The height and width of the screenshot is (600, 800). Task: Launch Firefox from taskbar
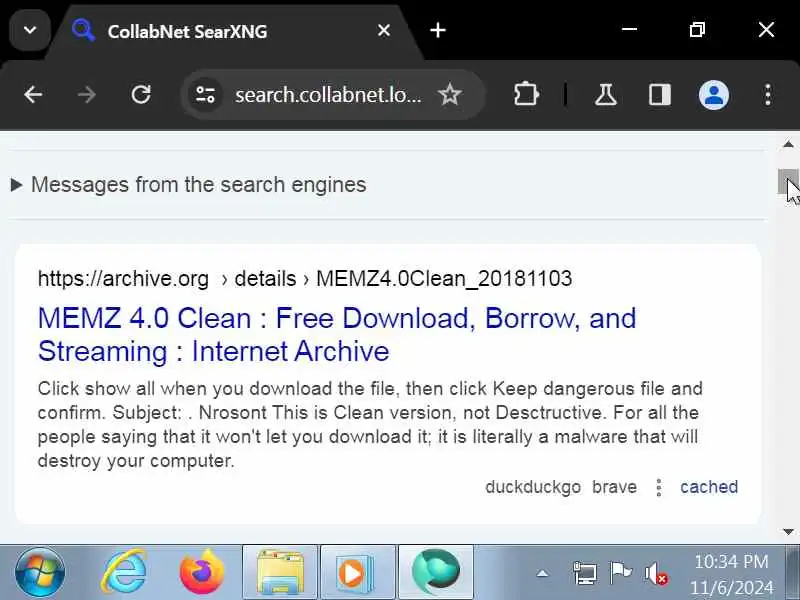[202, 572]
